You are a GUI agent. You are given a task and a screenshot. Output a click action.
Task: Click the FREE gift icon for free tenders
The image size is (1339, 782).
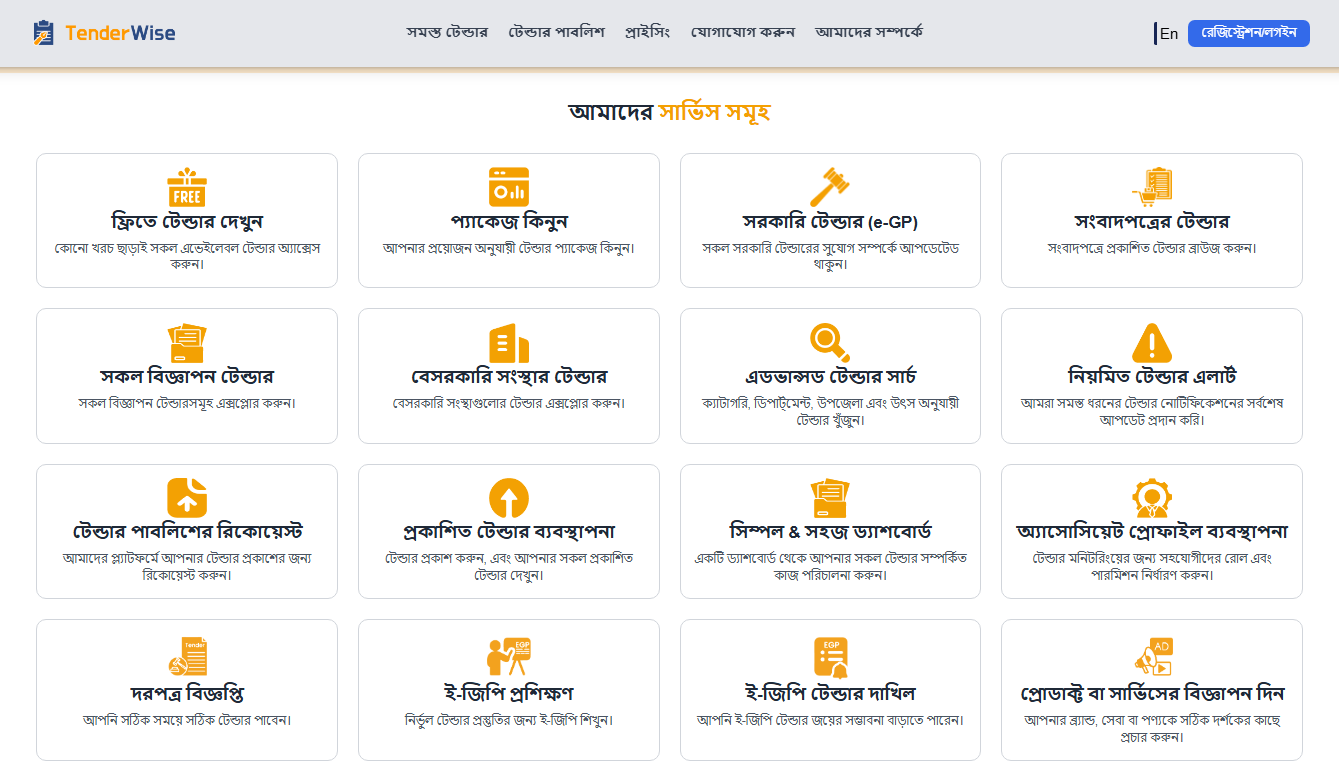click(x=187, y=188)
